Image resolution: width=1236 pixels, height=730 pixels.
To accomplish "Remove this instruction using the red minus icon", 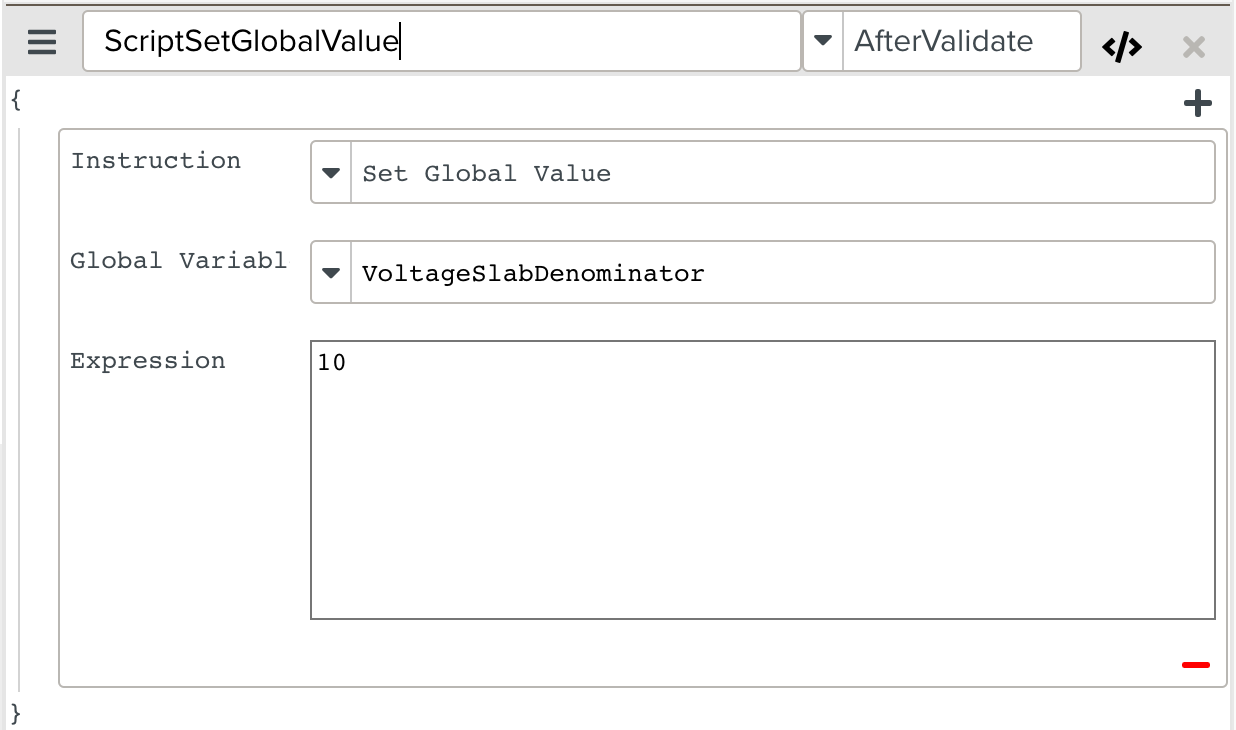I will pos(1195,664).
